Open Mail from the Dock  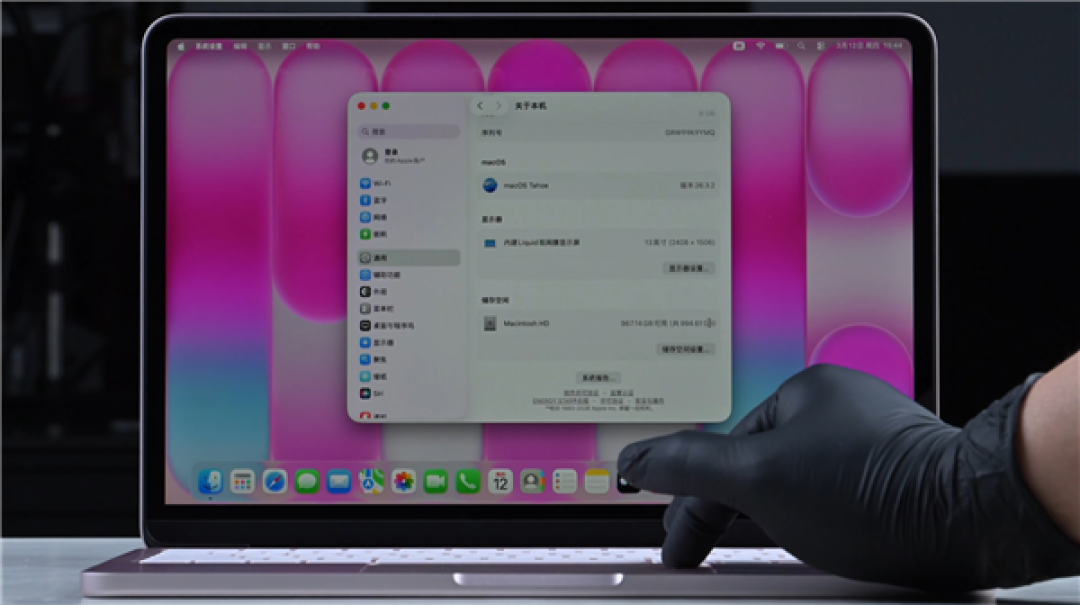(339, 481)
